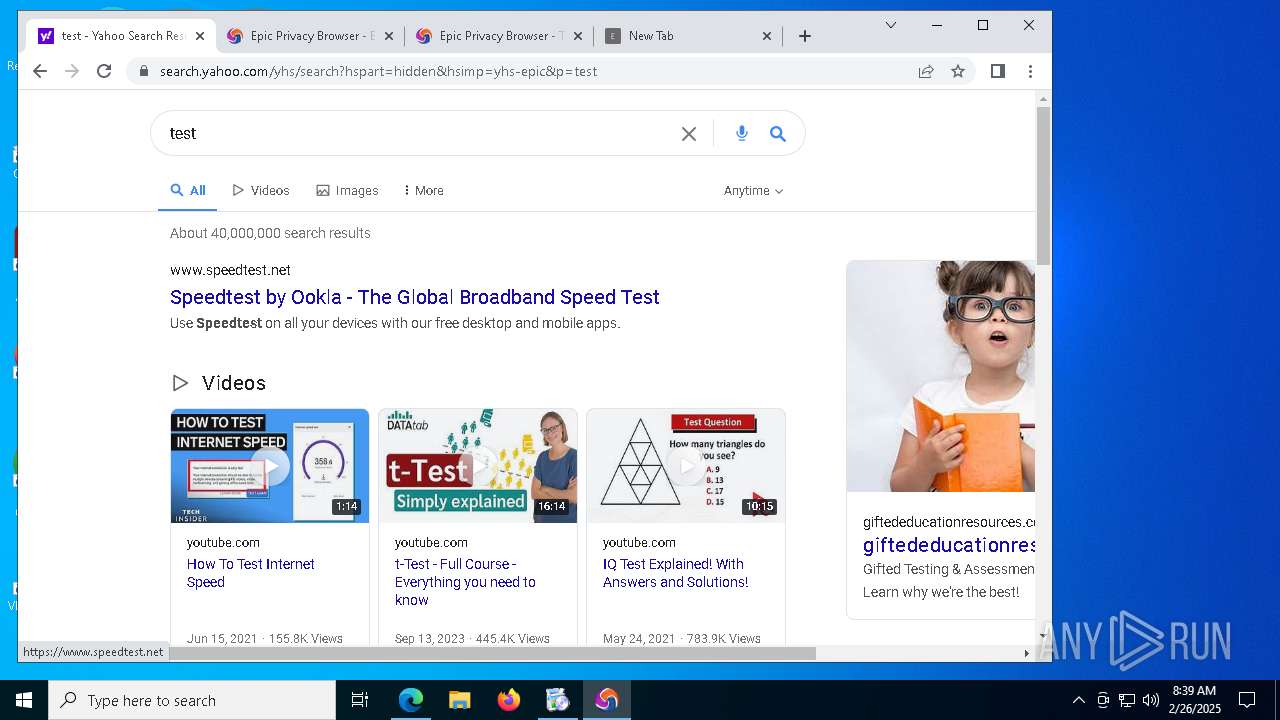This screenshot has height=720, width=1280.
Task: Clear the Yahoo search box text
Action: [x=689, y=134]
